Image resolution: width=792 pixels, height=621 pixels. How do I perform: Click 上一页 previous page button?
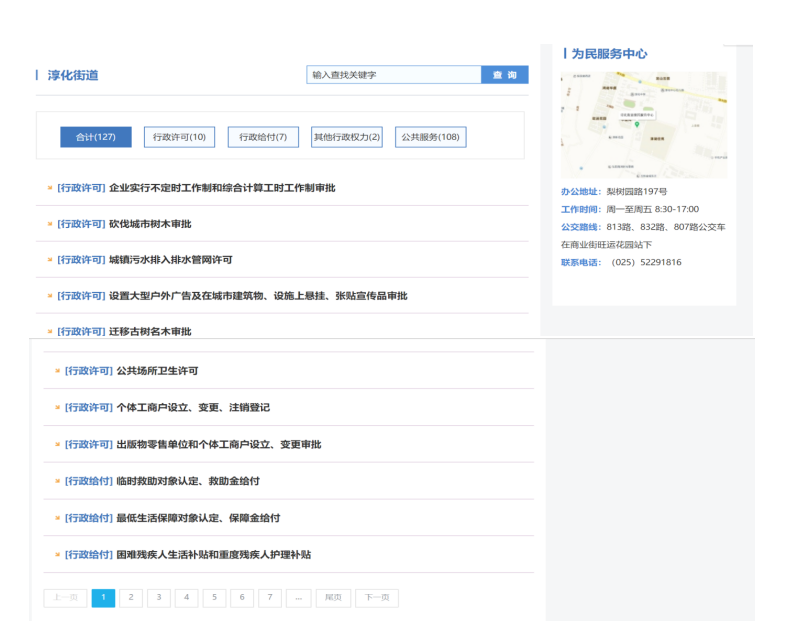click(65, 598)
